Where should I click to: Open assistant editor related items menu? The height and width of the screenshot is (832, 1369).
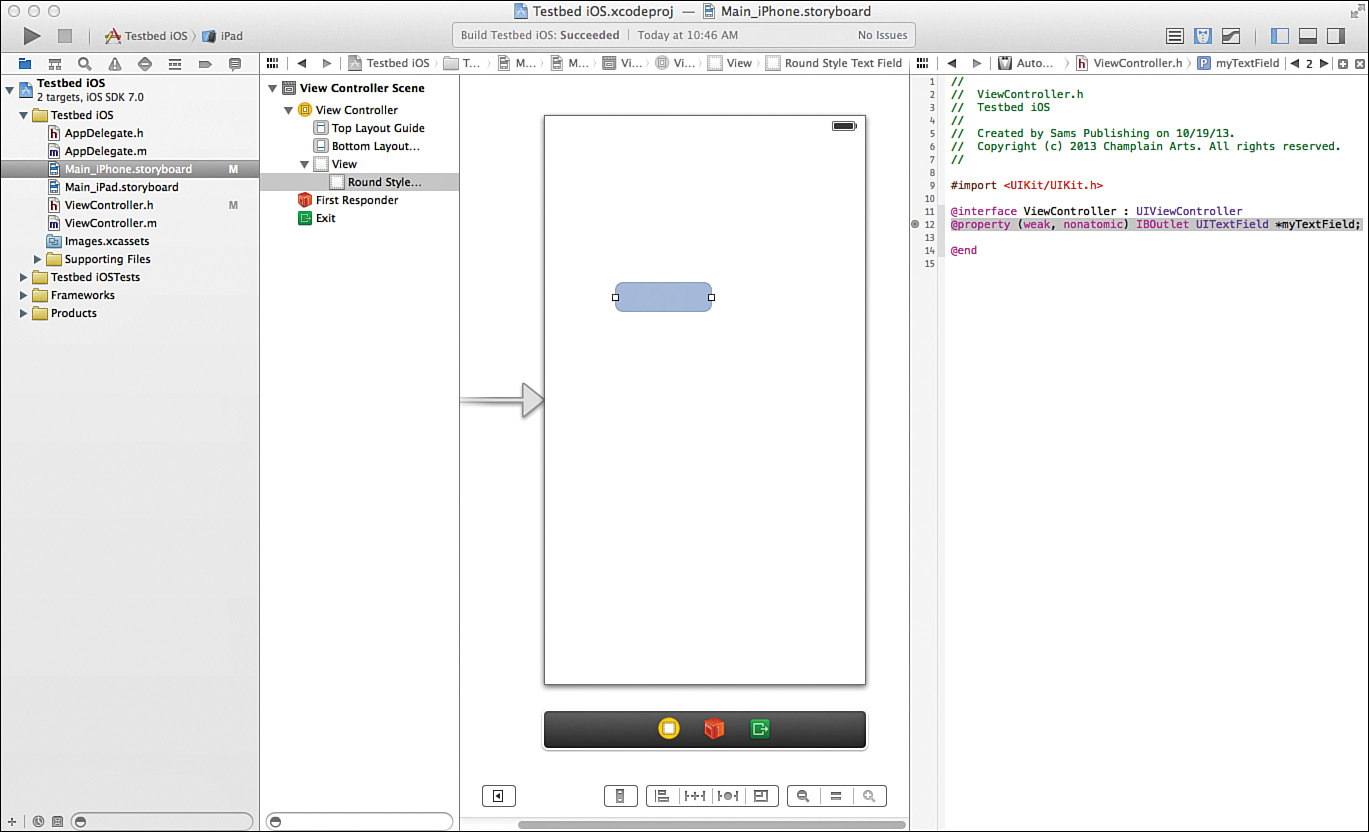tap(923, 63)
